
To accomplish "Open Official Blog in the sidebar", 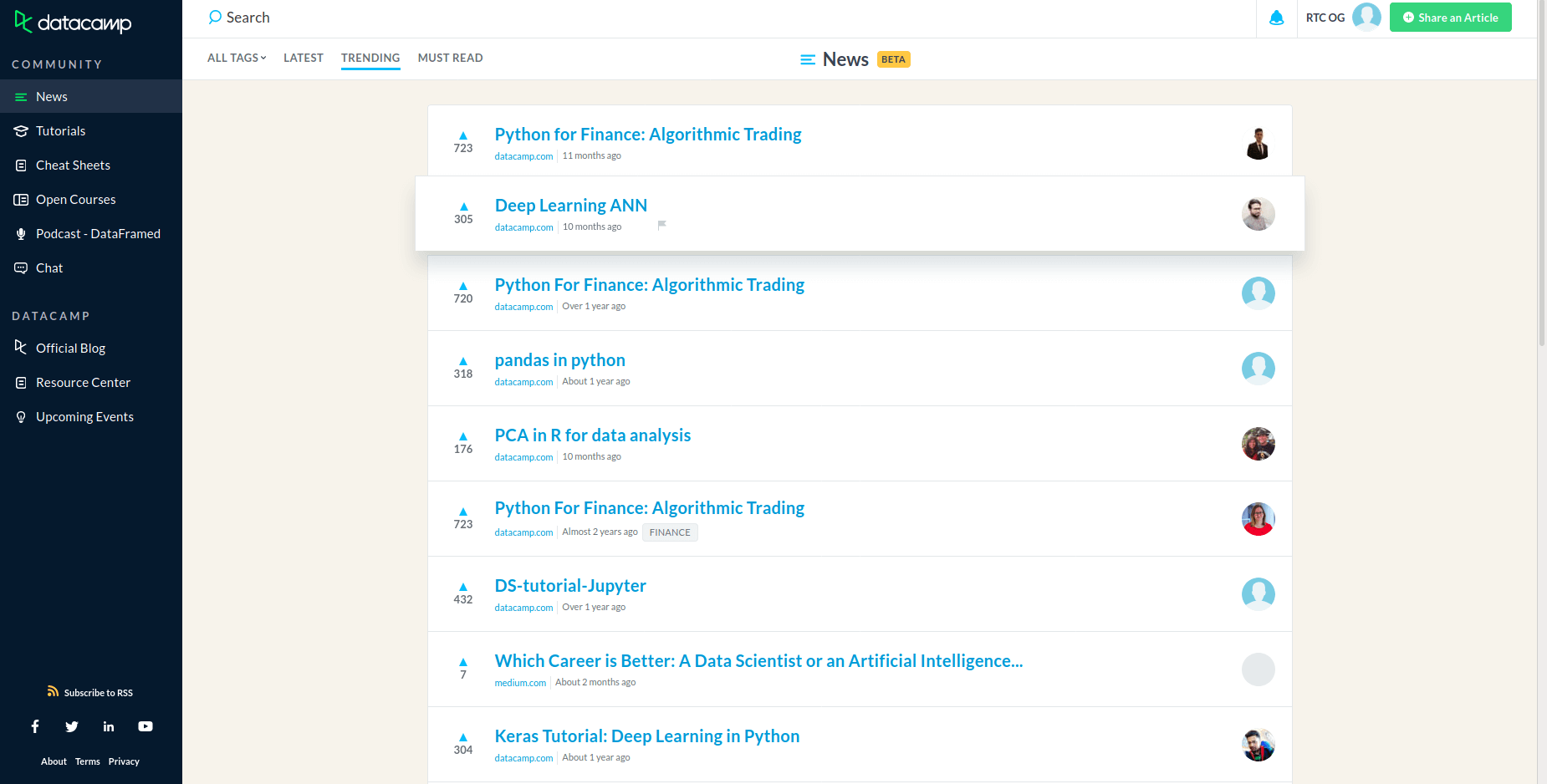I will click(x=91, y=348).
